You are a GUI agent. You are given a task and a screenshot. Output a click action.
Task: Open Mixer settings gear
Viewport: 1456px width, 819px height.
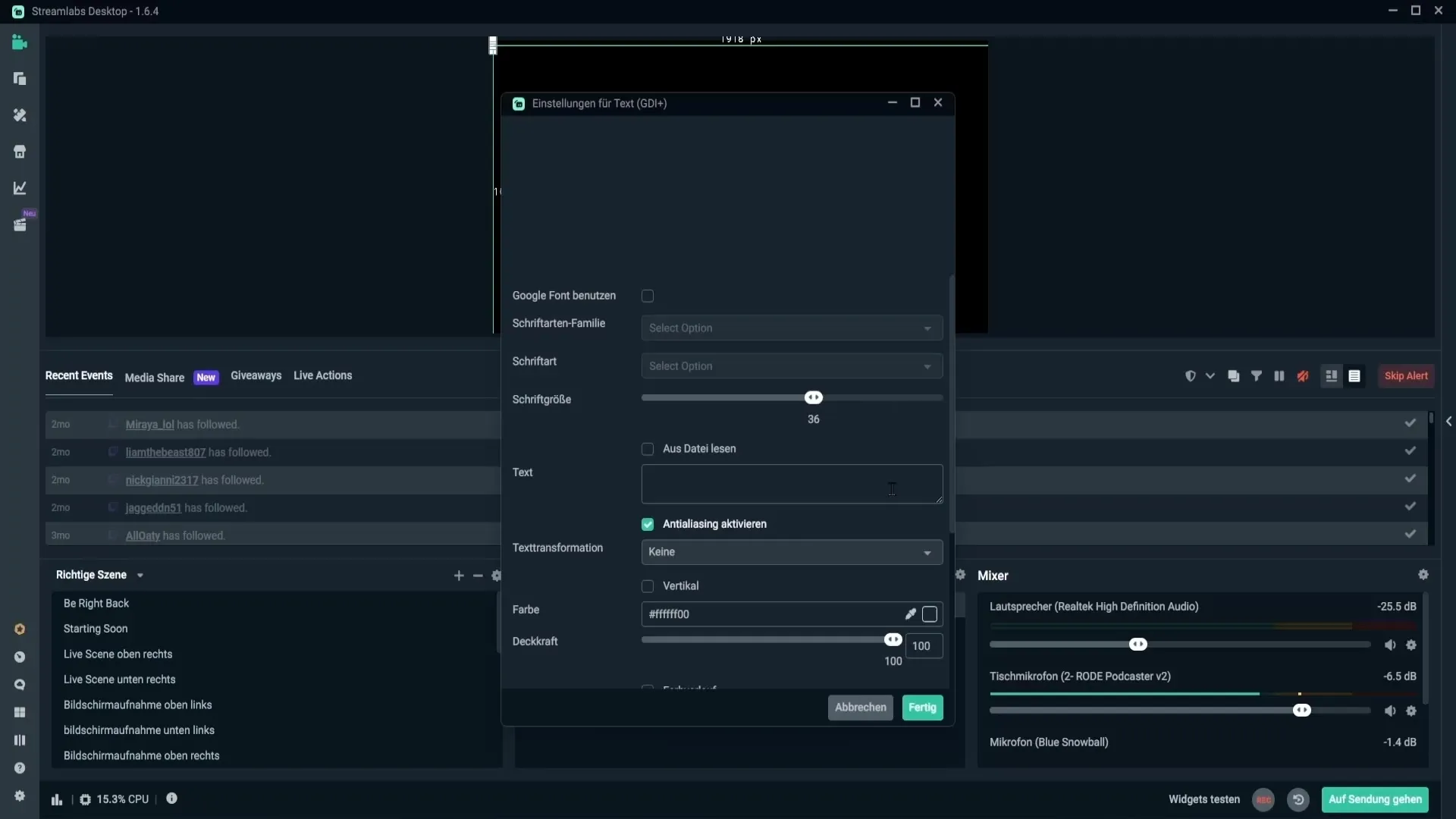tap(1423, 575)
